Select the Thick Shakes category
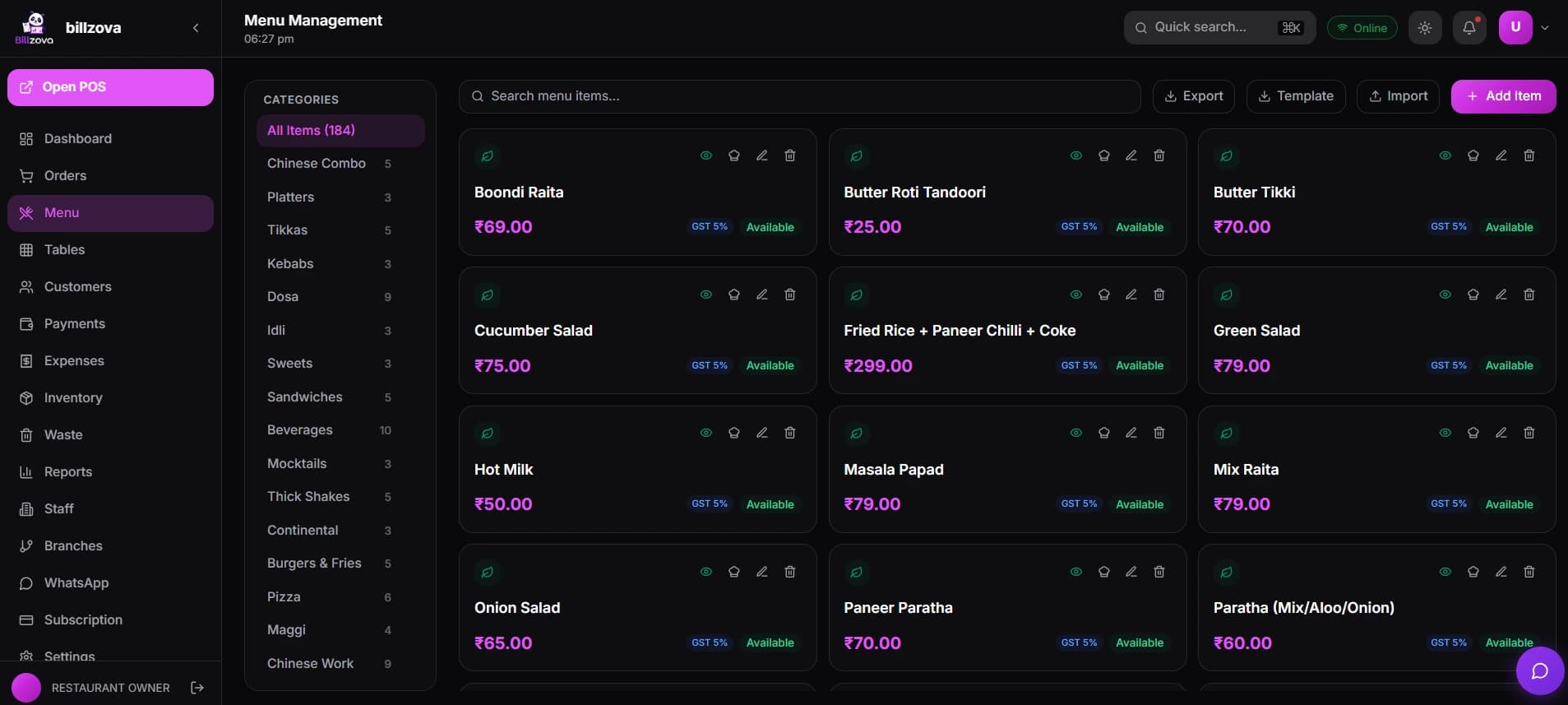Viewport: 1568px width, 705px height. pyautogui.click(x=340, y=497)
